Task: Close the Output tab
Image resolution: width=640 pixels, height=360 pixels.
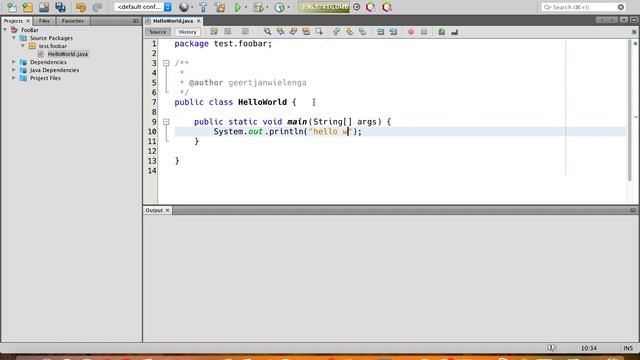Action: [x=167, y=210]
